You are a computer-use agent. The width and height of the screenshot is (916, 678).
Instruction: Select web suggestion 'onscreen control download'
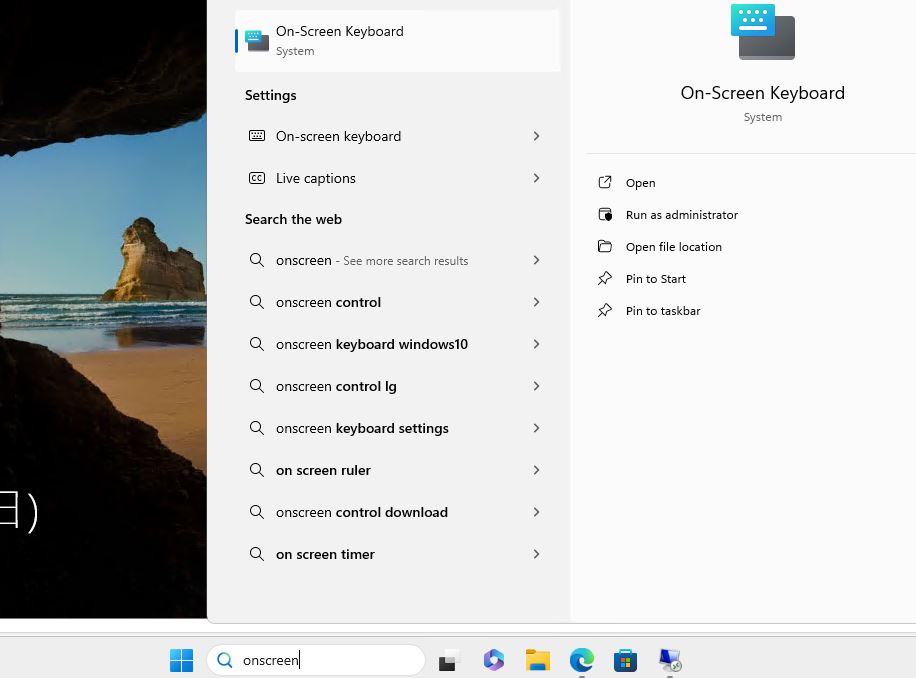pos(397,513)
